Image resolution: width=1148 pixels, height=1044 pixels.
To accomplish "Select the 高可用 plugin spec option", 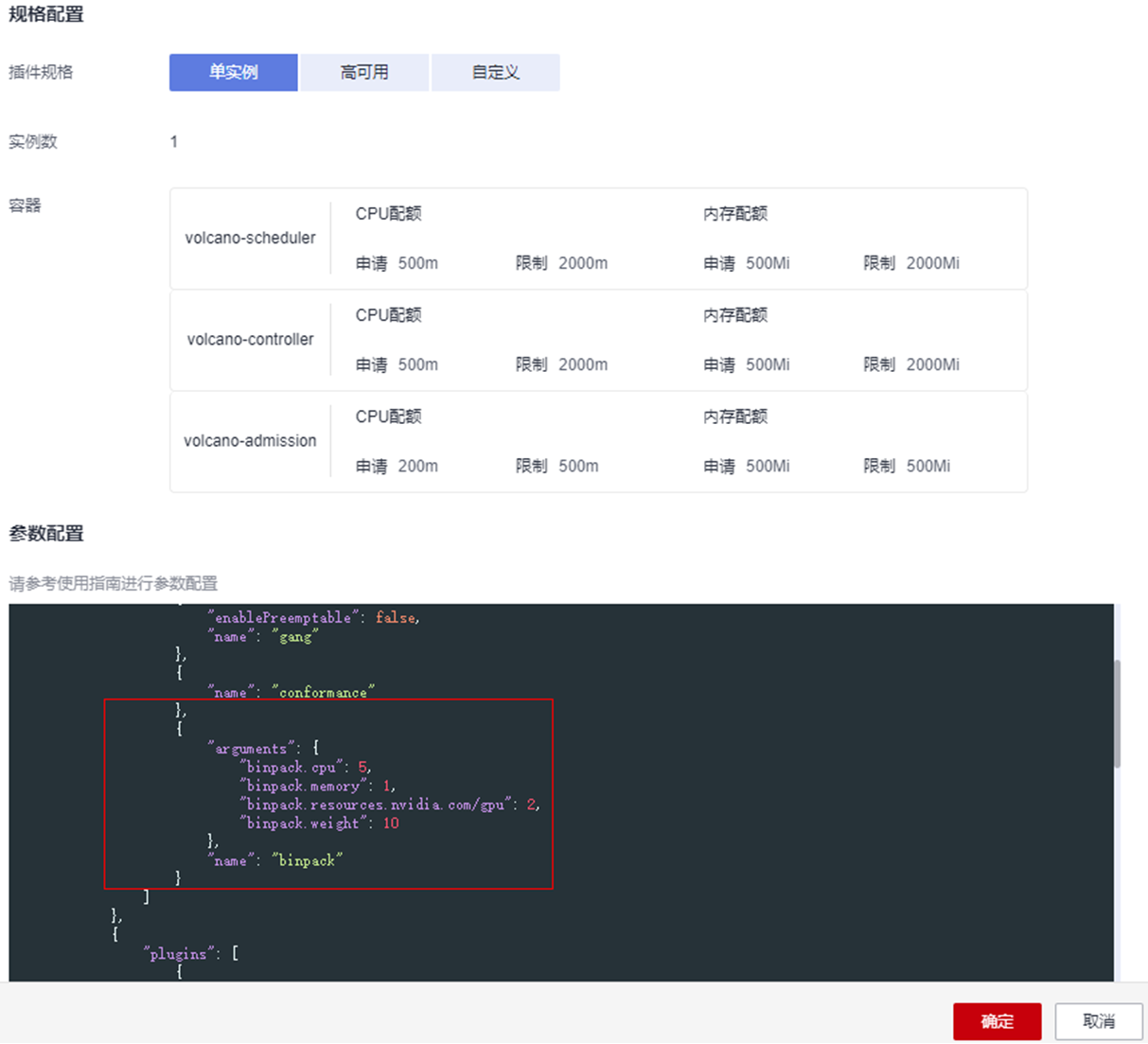I will click(364, 73).
